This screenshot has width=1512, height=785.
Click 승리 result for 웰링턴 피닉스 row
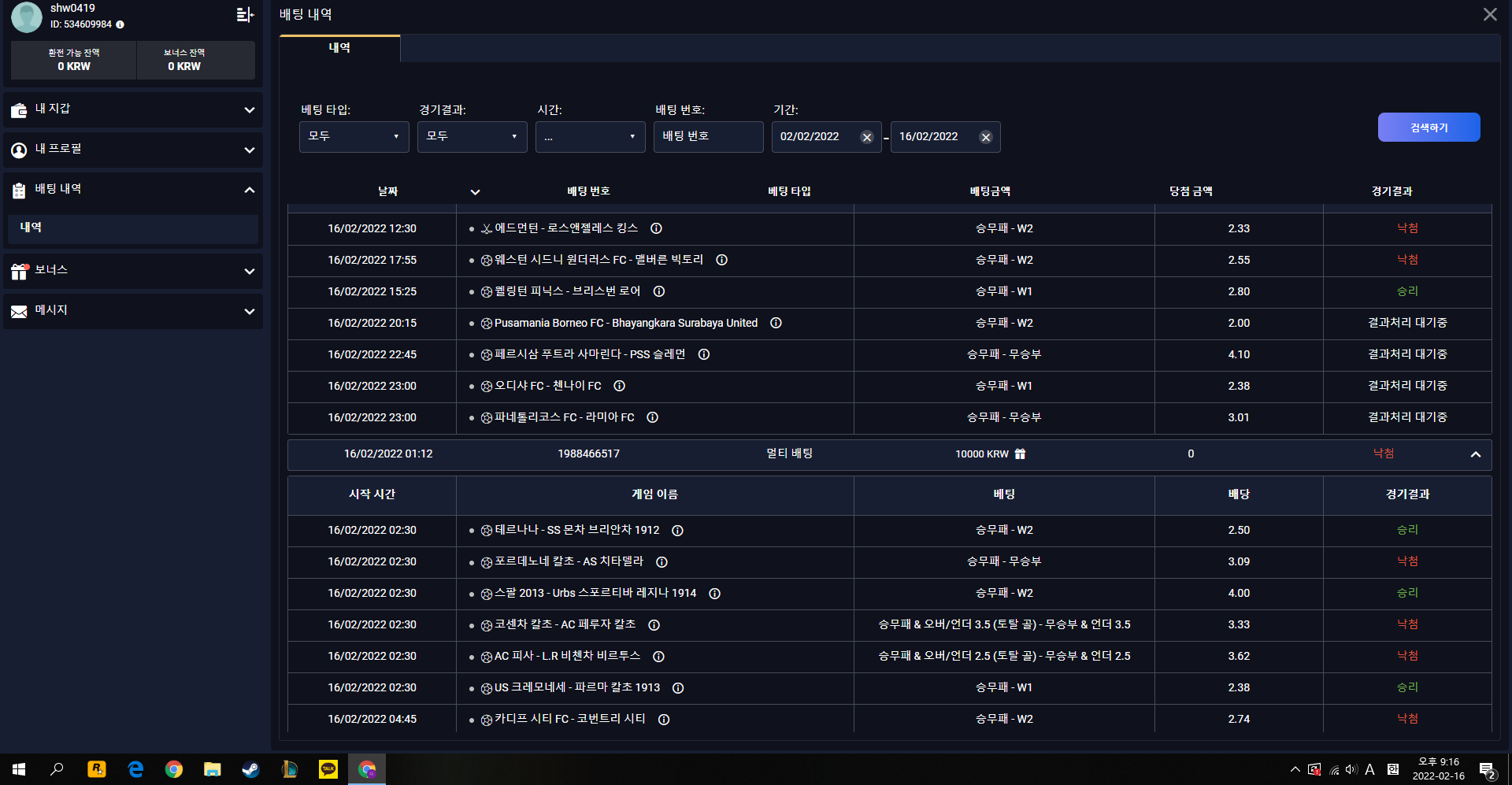[1407, 291]
